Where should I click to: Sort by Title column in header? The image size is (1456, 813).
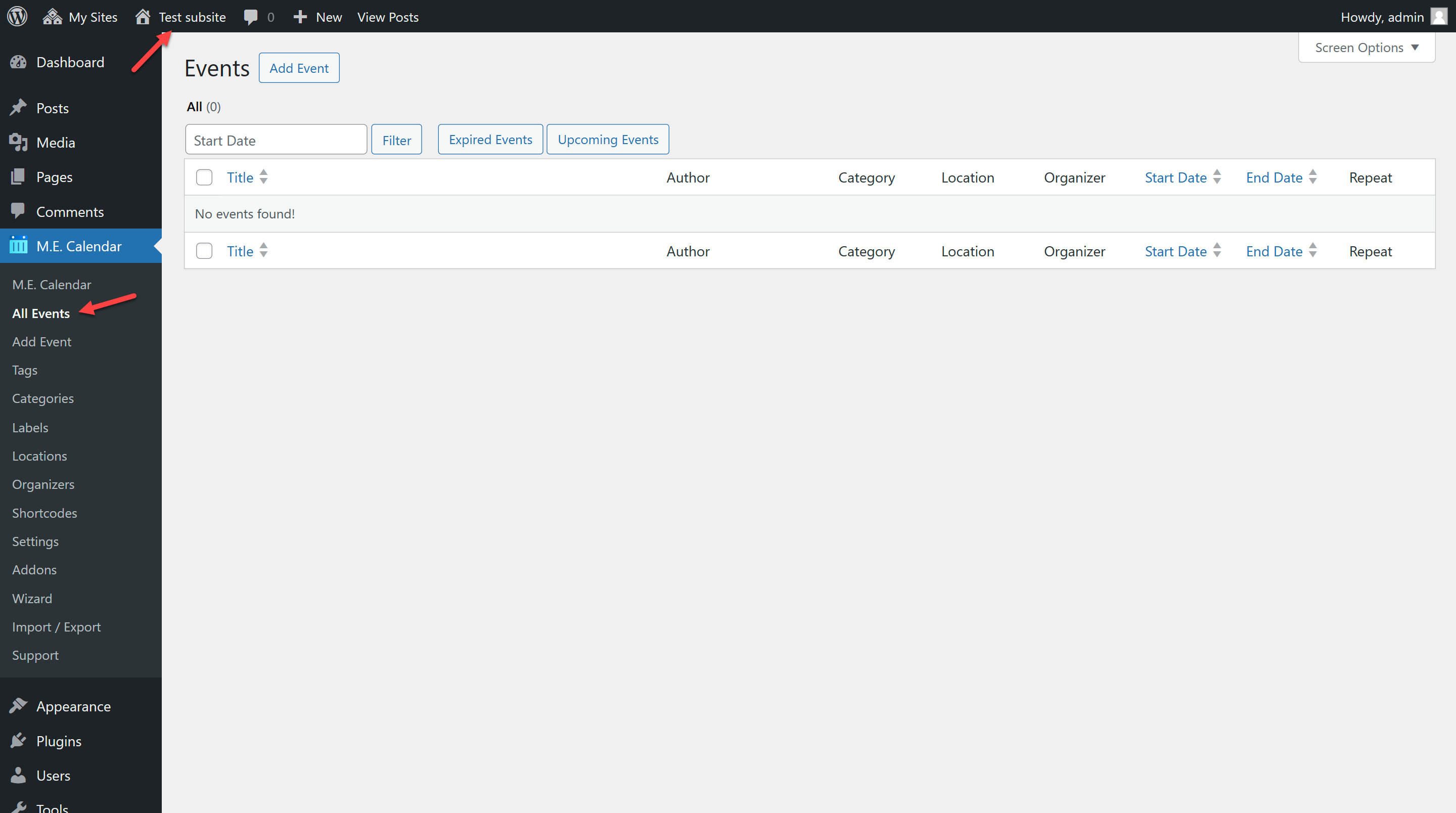tap(240, 177)
